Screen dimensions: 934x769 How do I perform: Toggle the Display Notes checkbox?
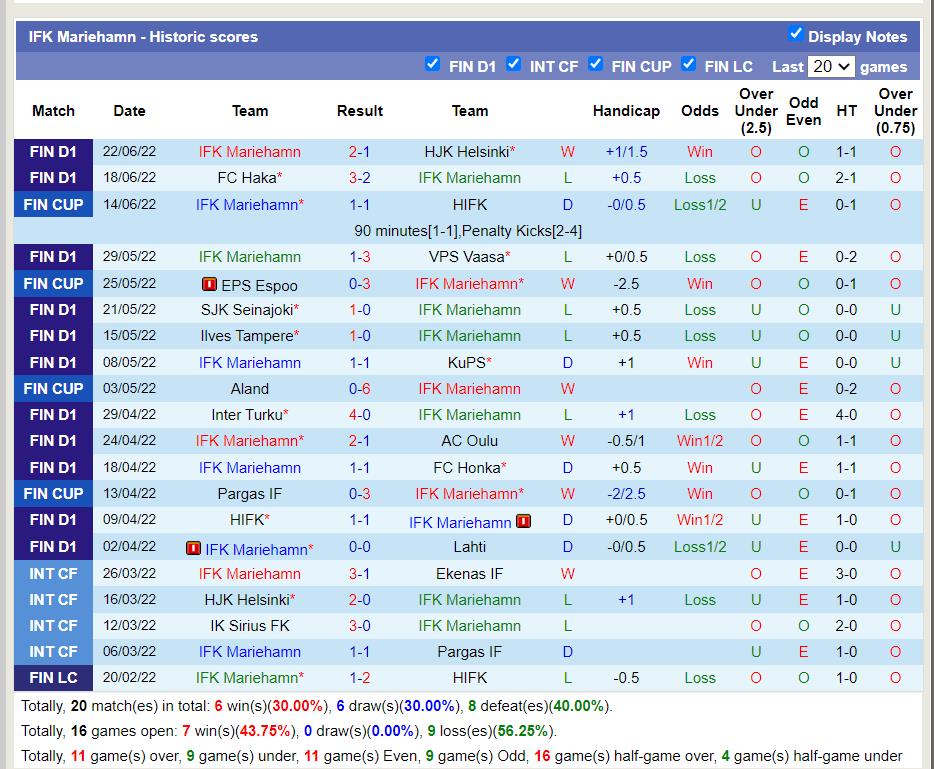click(796, 34)
